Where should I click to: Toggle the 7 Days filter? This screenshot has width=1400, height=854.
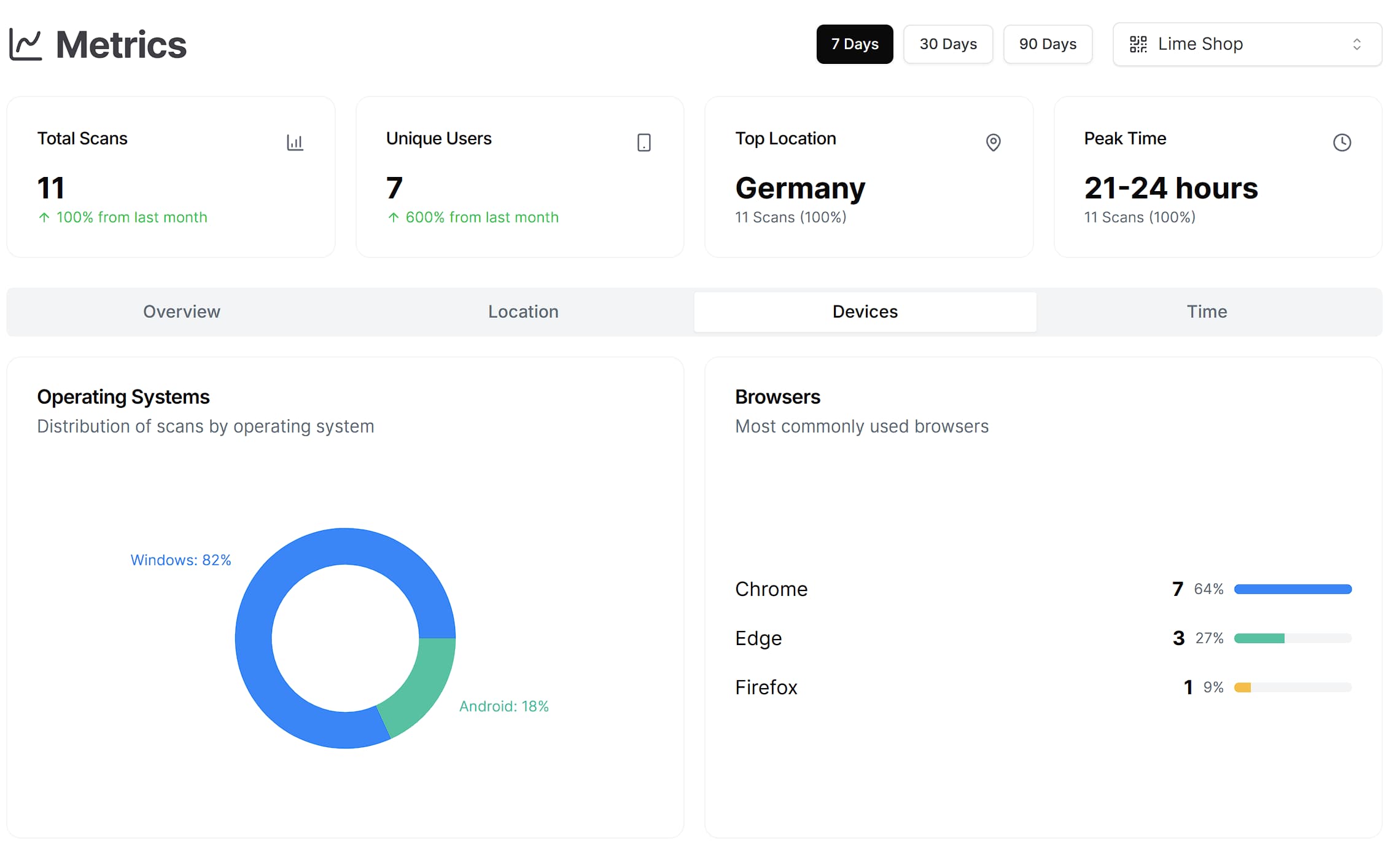click(855, 44)
